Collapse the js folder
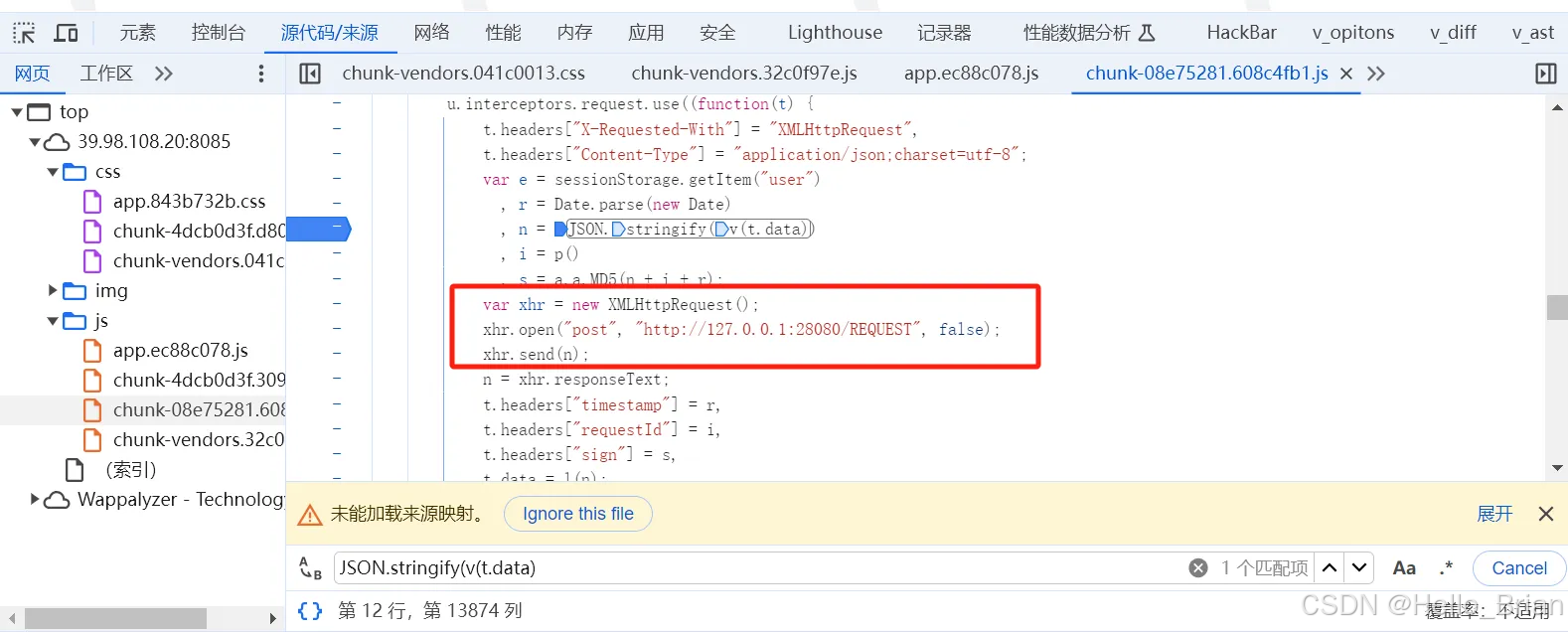Viewport: 1568px width, 632px height. pyautogui.click(x=53, y=321)
